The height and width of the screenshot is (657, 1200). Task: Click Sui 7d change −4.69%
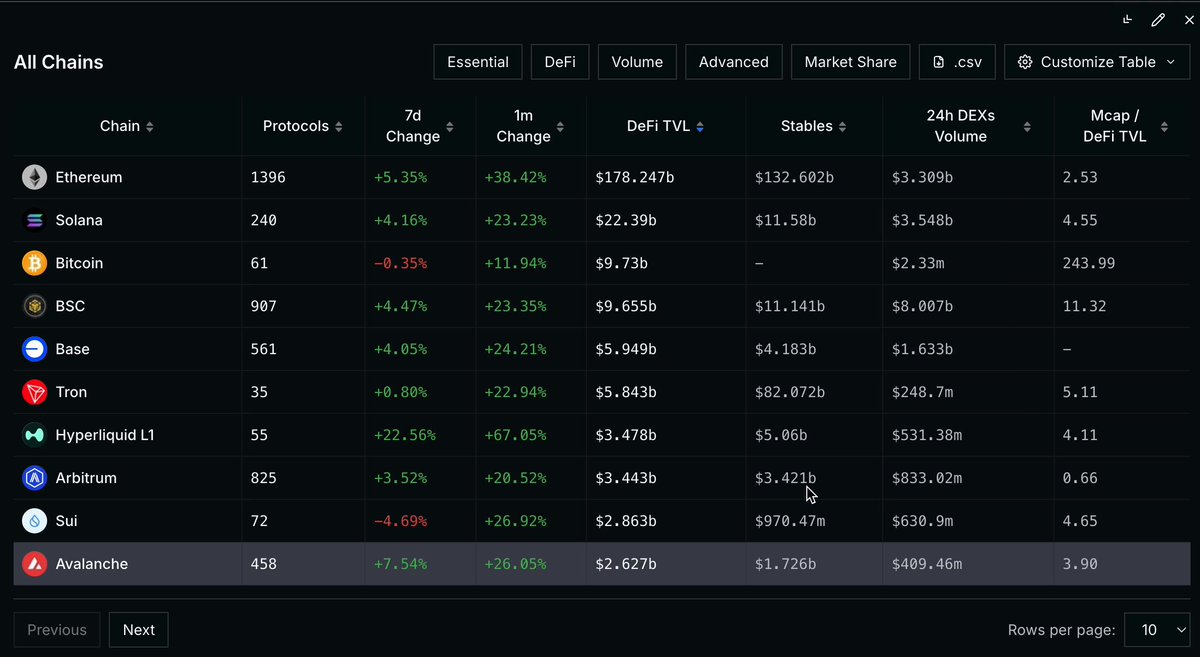[x=401, y=521]
